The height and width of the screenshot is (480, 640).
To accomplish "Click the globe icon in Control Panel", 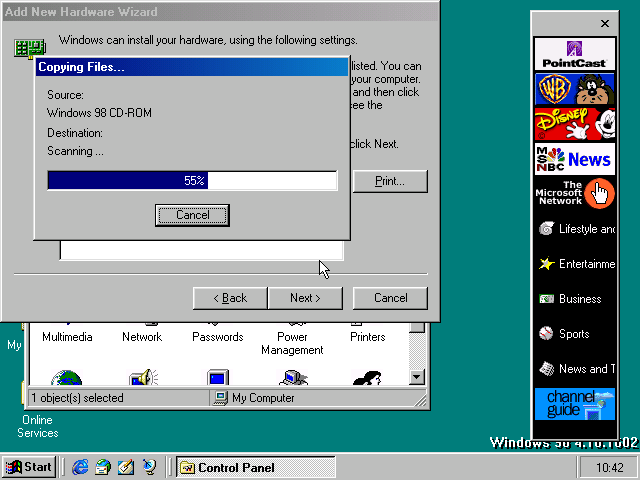I will [x=67, y=378].
